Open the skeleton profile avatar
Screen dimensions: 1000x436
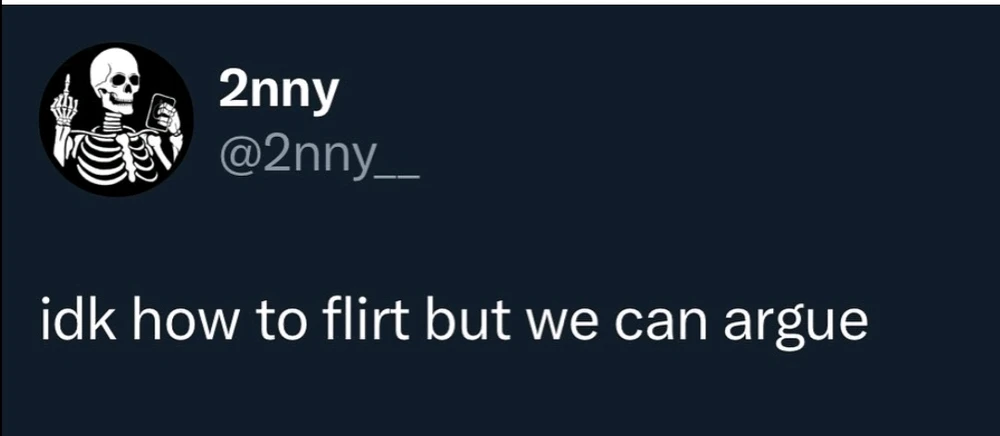115,119
